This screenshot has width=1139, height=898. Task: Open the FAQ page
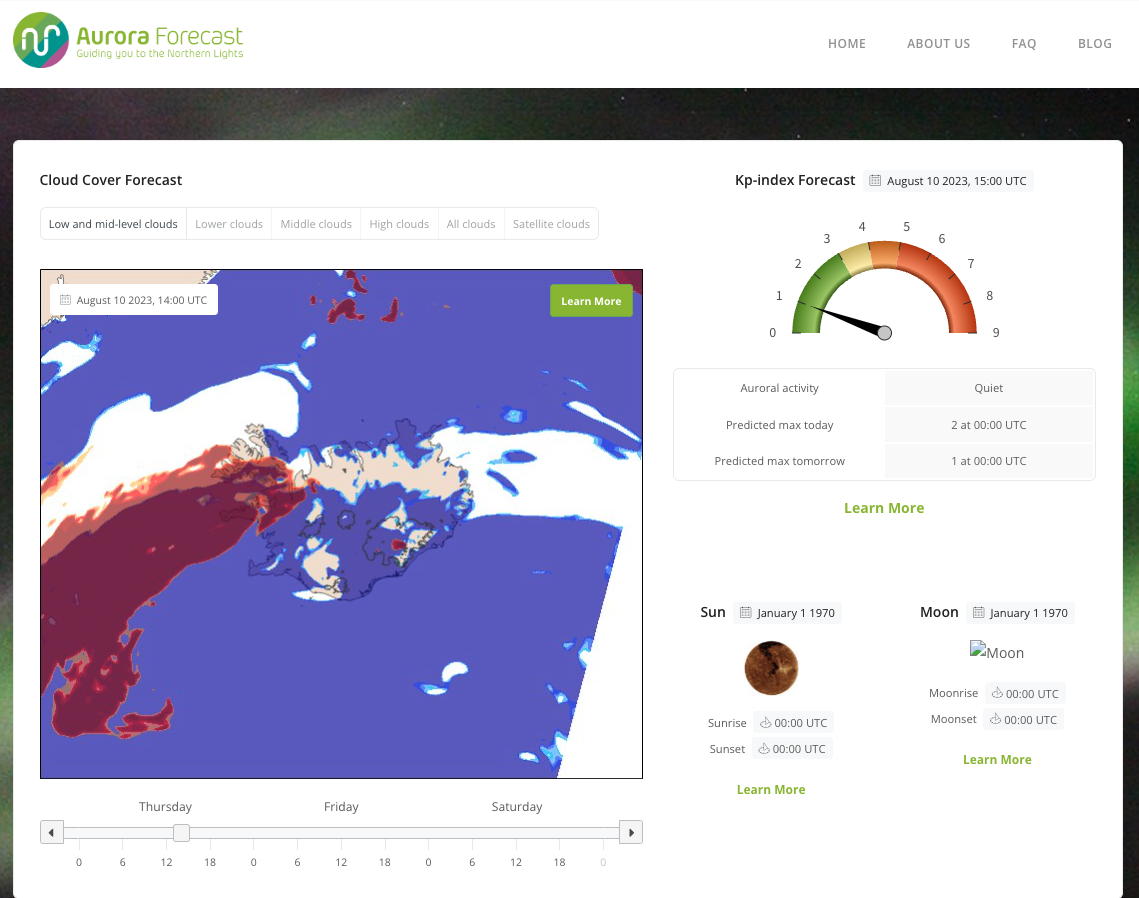(1024, 44)
